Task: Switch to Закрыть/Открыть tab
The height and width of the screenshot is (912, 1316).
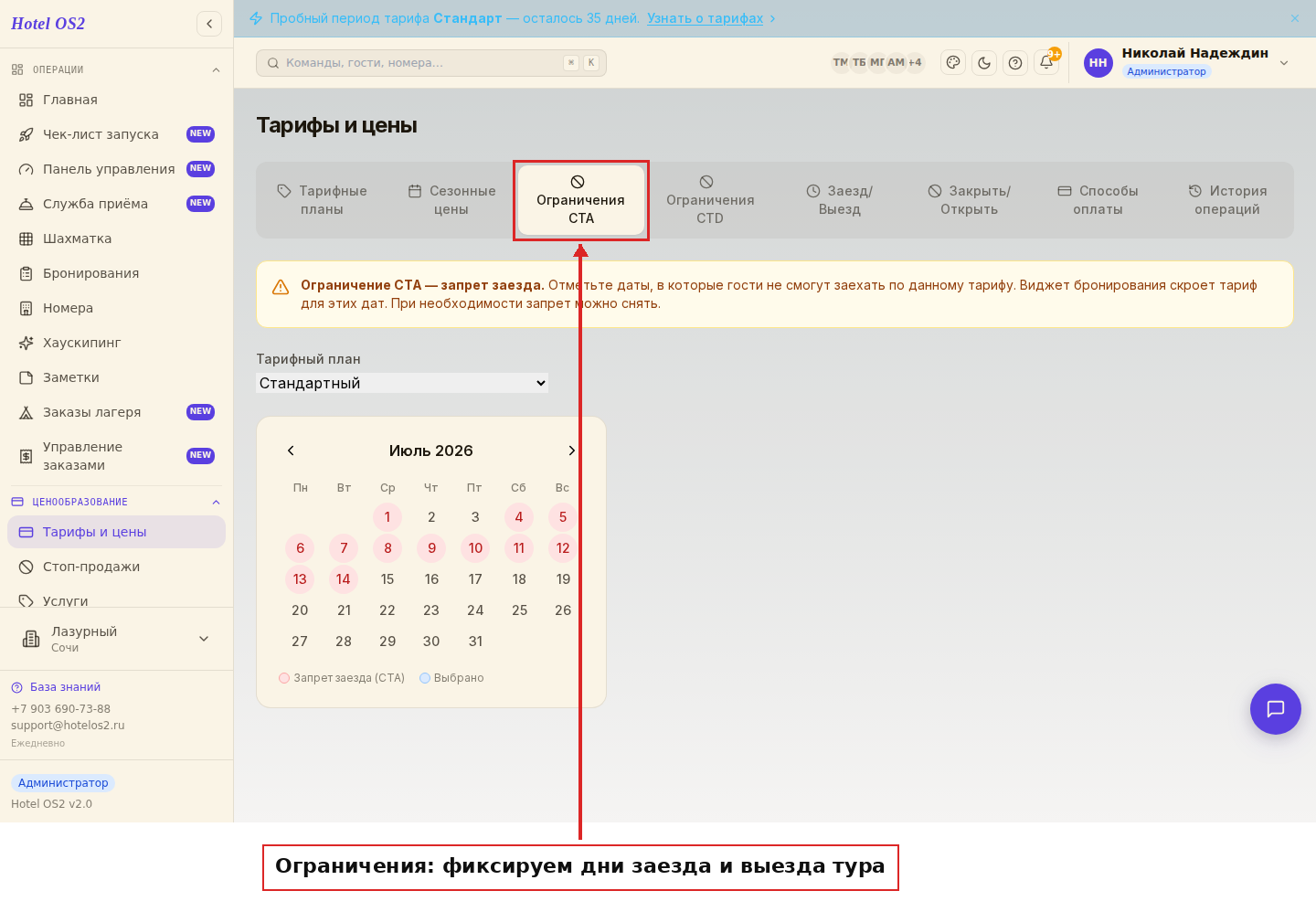Action: coord(969,200)
